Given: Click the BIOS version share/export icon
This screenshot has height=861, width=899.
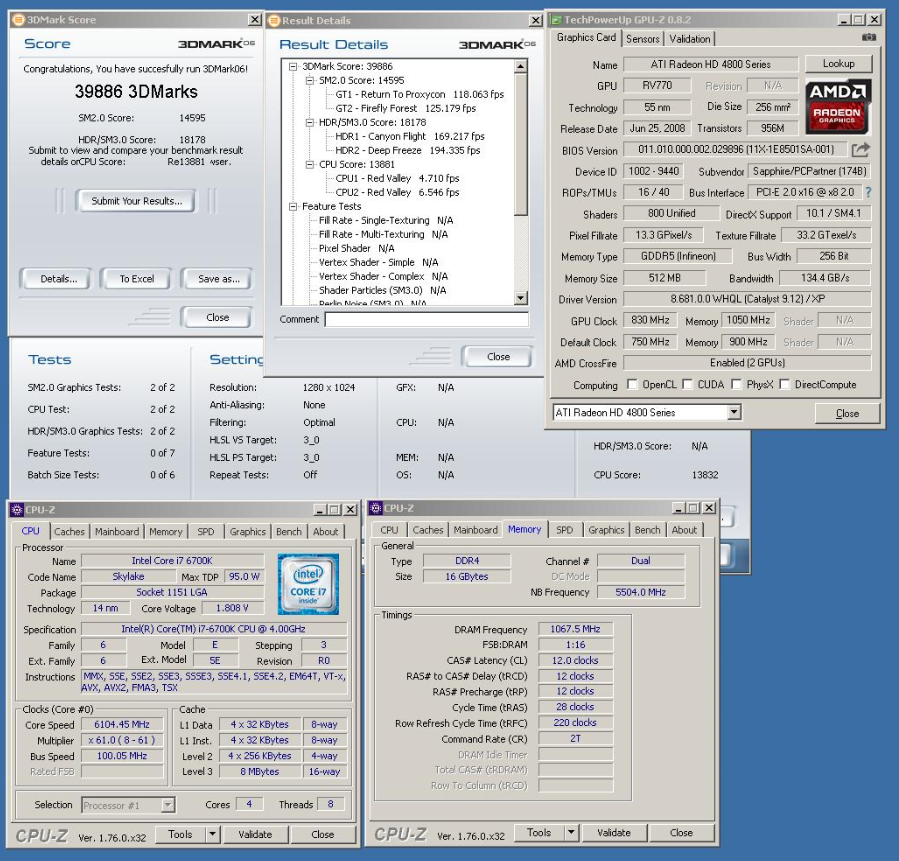Looking at the screenshot, I should coord(860,150).
